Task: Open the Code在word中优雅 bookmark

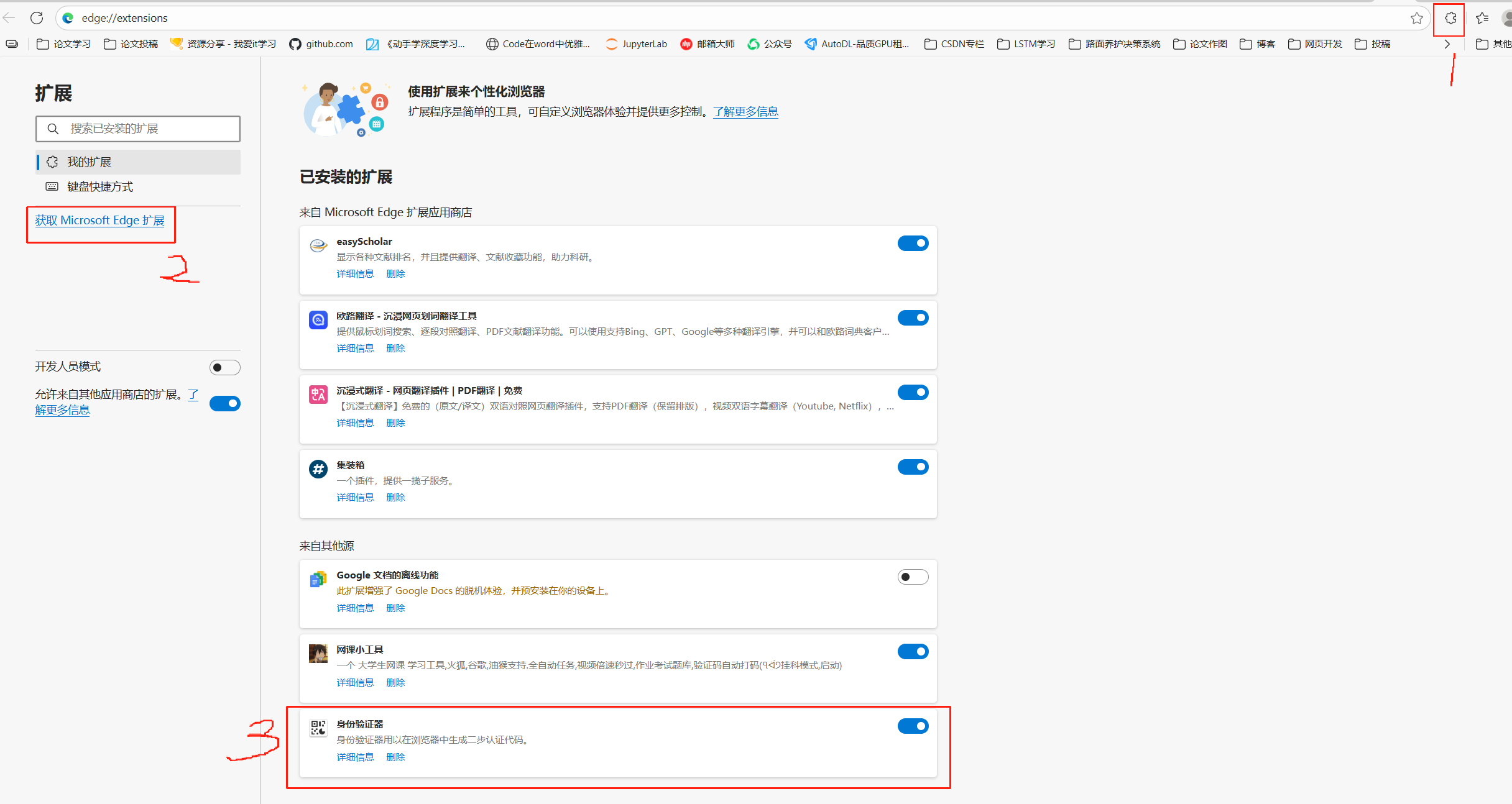Action: pyautogui.click(x=538, y=44)
